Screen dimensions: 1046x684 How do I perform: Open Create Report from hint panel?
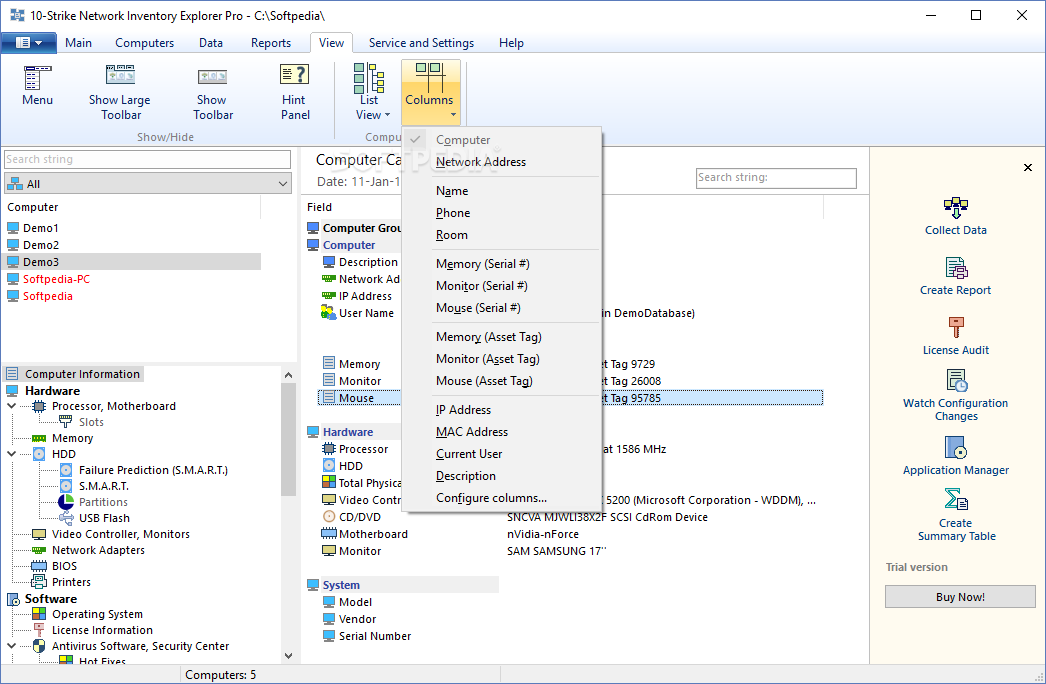point(955,277)
